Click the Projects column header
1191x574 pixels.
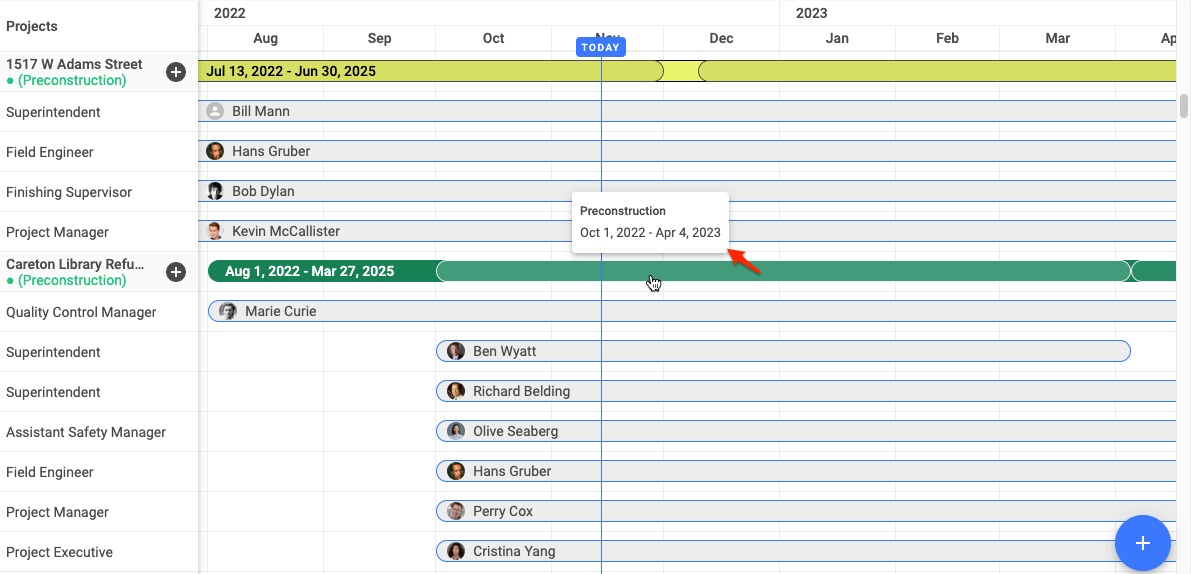point(32,26)
